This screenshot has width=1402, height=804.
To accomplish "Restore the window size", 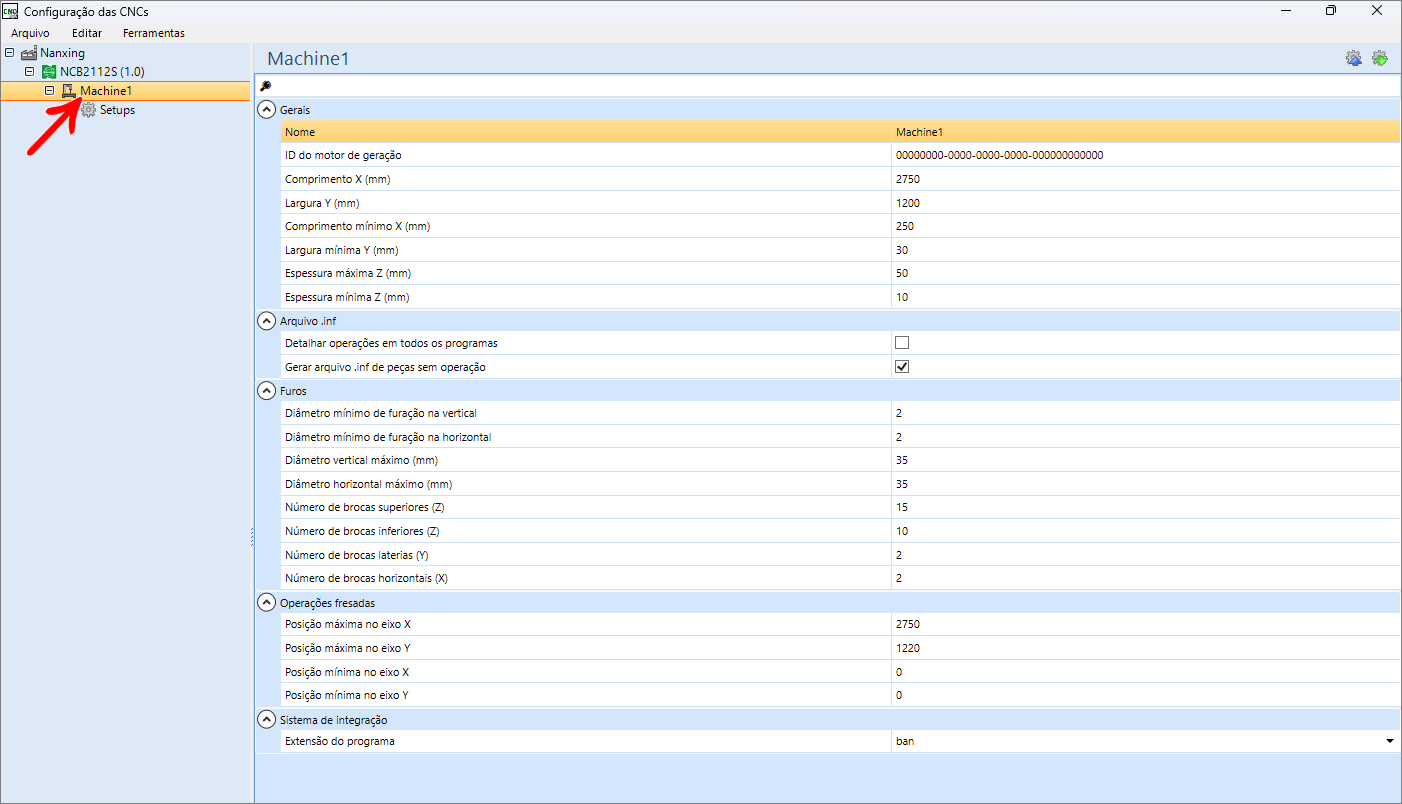I will click(x=1330, y=11).
